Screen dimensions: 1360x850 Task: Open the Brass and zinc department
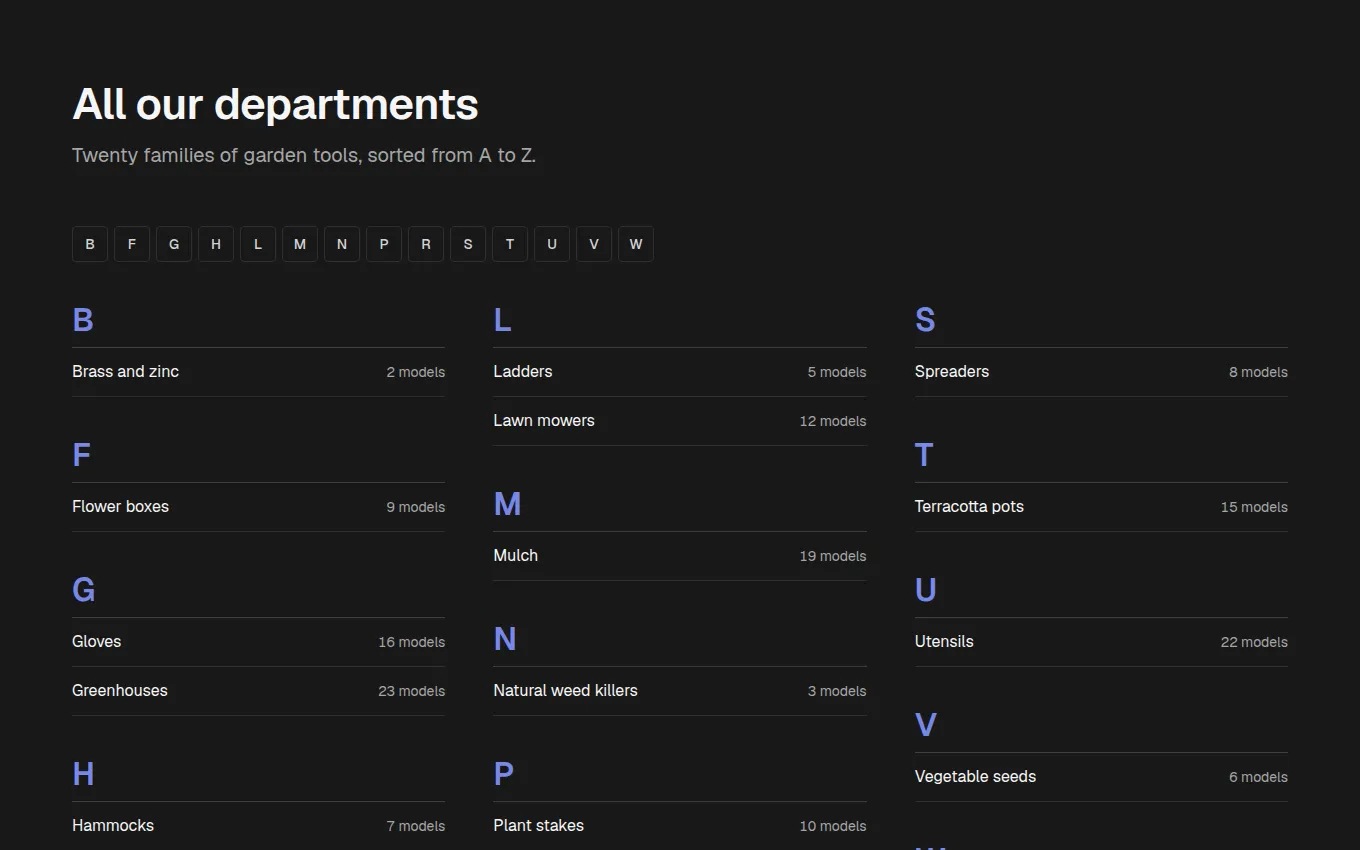258,372
